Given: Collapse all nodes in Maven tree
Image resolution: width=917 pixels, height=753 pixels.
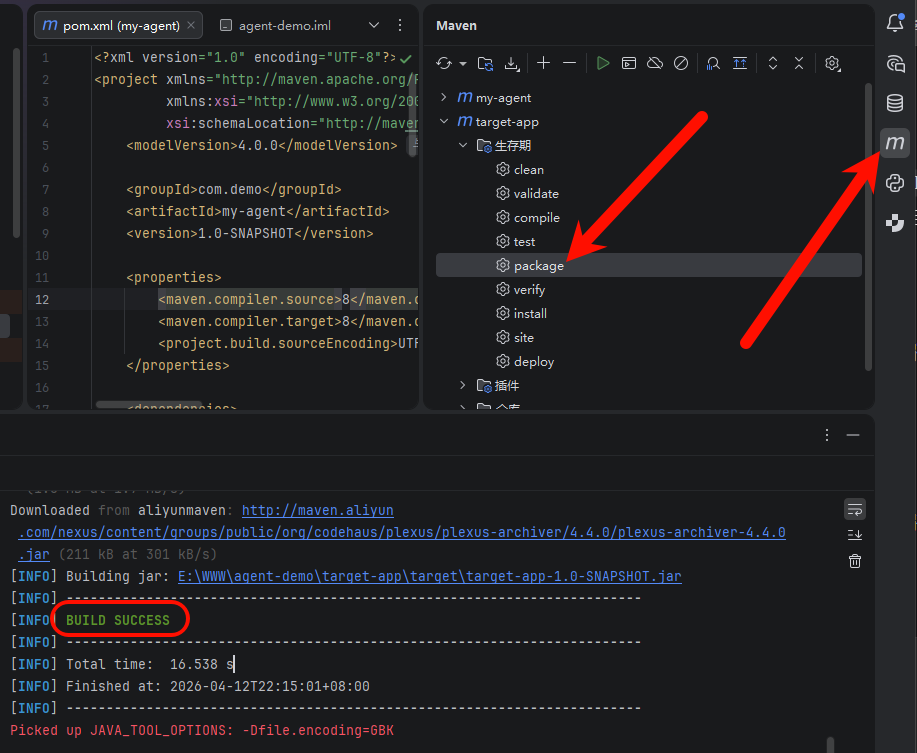Looking at the screenshot, I should pos(799,63).
